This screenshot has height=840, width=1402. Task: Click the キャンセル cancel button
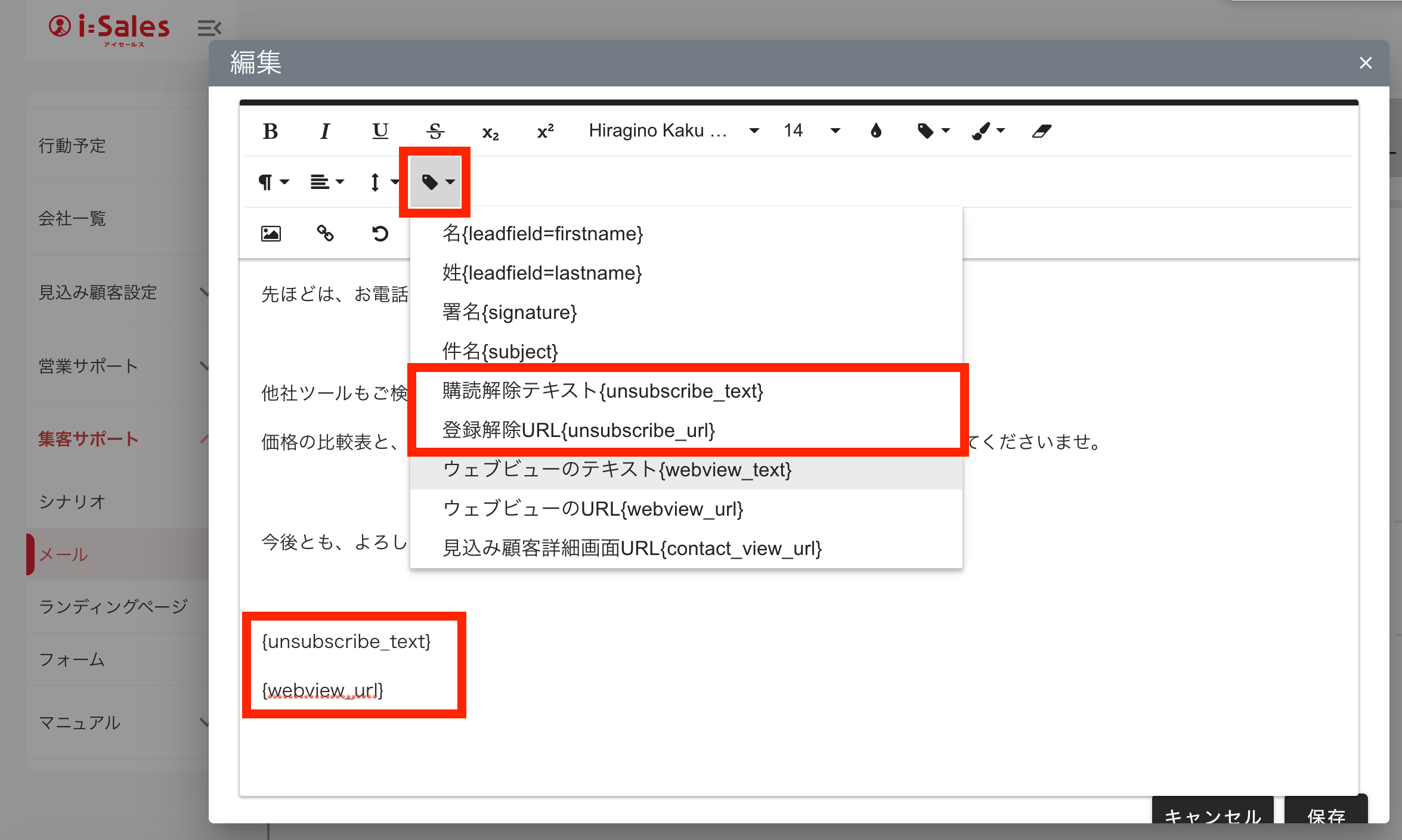pos(1212,812)
